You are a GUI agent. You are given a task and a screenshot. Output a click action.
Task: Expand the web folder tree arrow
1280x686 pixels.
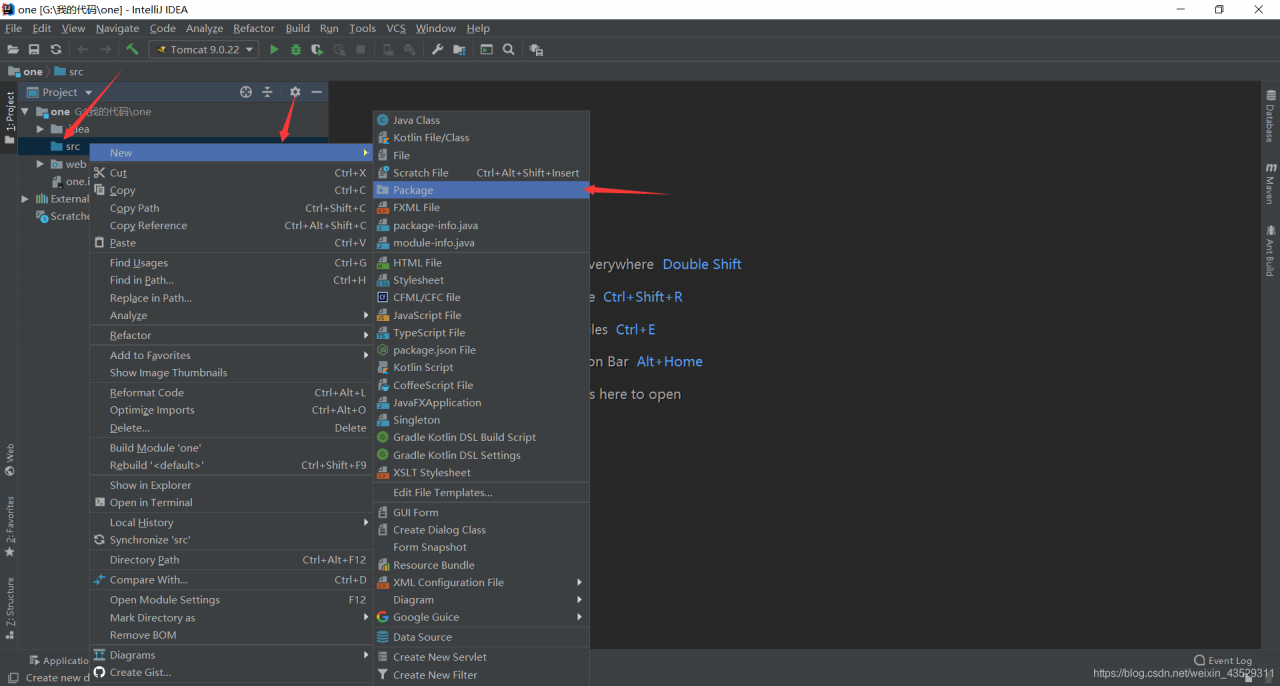tap(41, 164)
